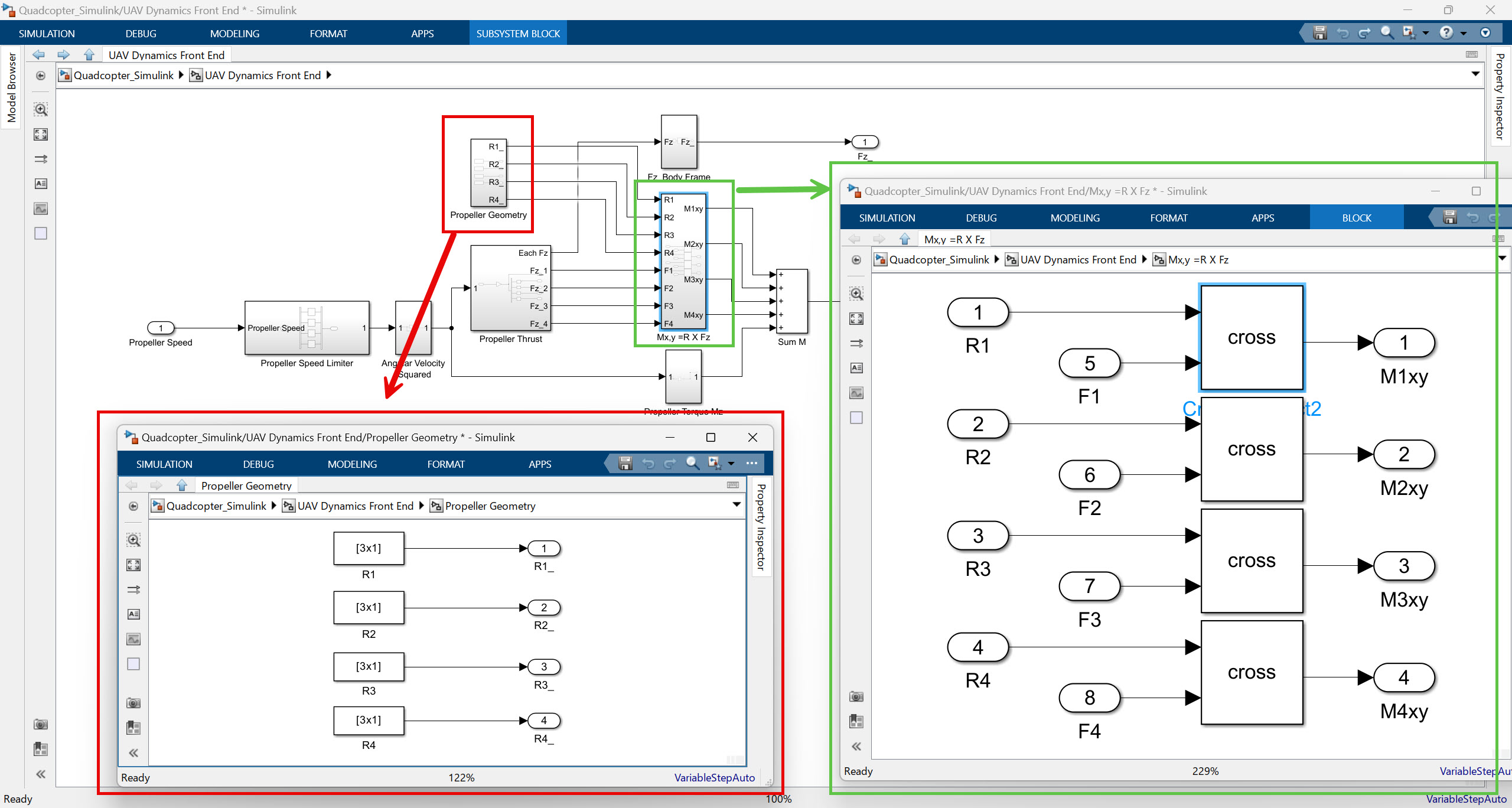The width and height of the screenshot is (1512, 808).
Task: Select the M4xy outport block
Action: pos(1404,677)
